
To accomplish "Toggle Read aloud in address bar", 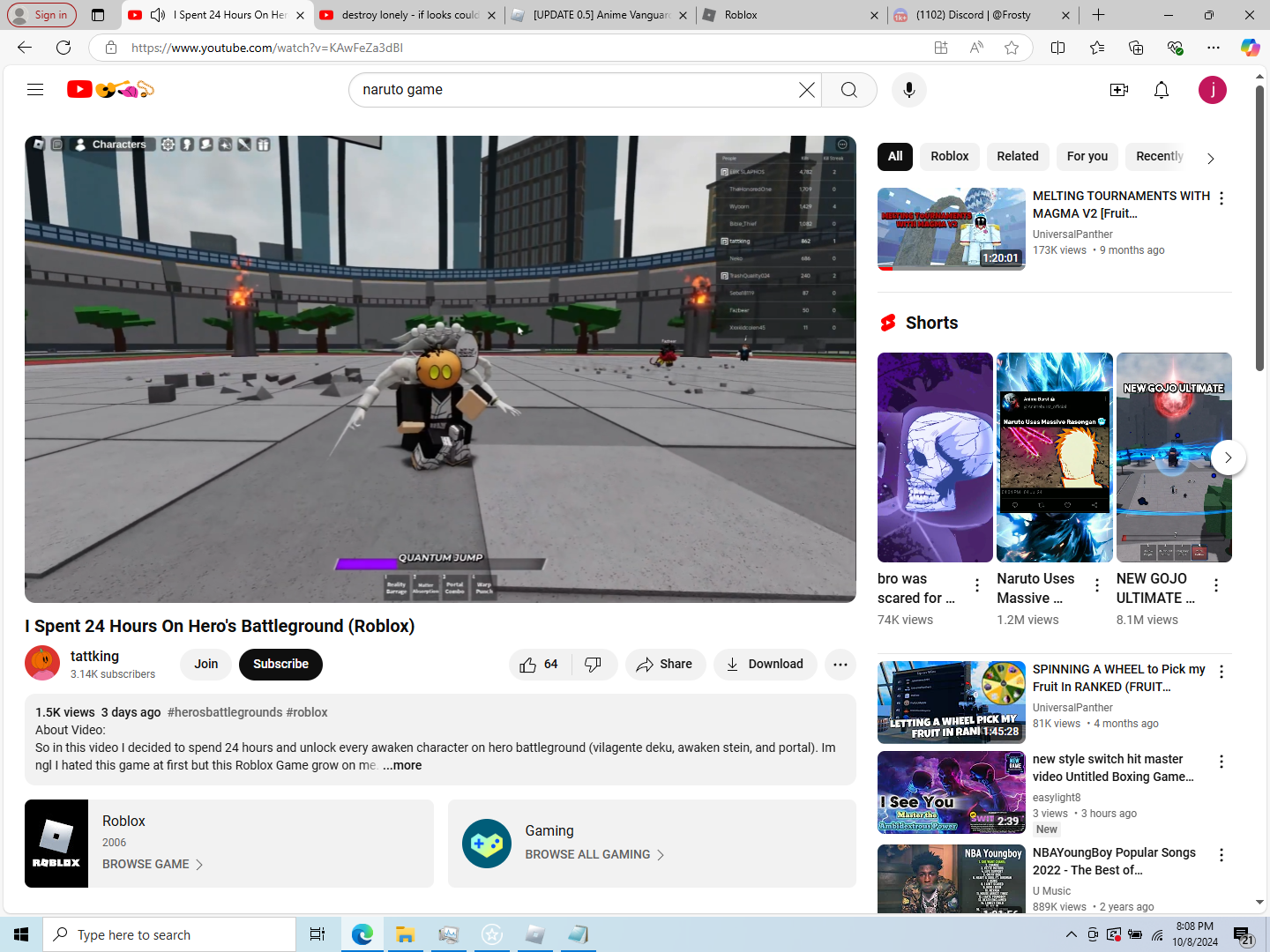I will pyautogui.click(x=976, y=48).
